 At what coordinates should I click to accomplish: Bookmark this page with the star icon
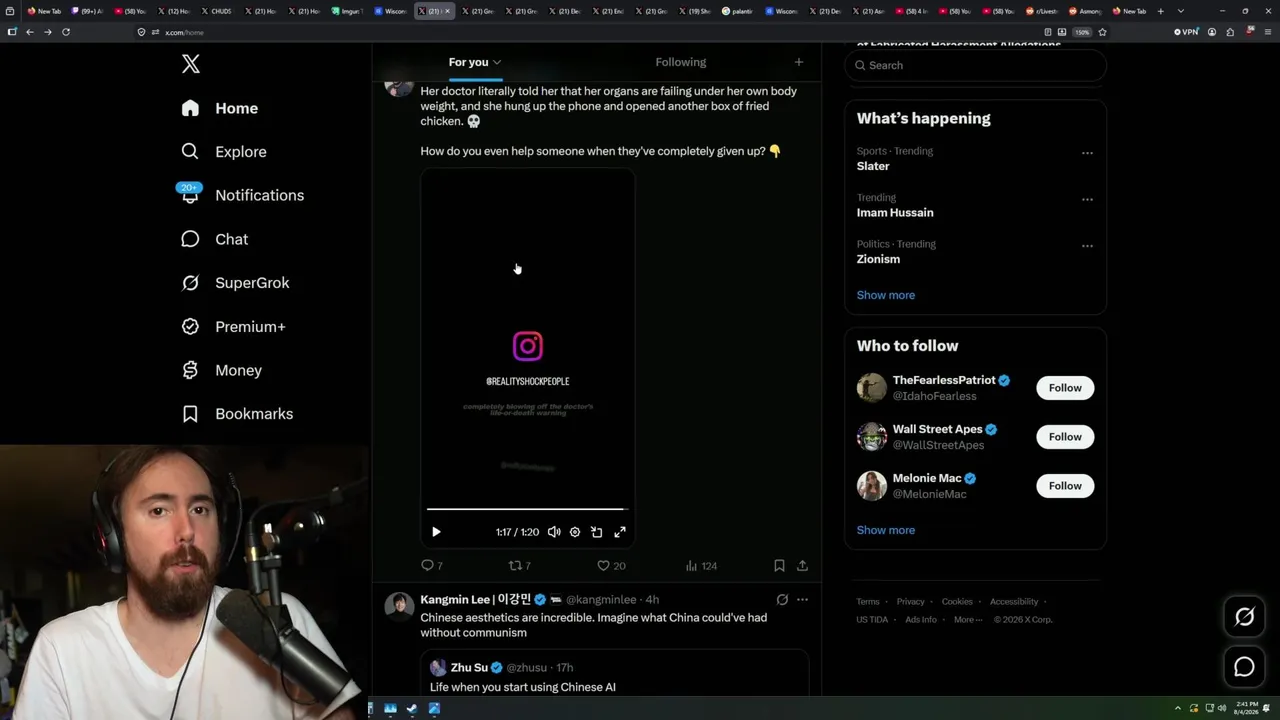coord(1102,32)
